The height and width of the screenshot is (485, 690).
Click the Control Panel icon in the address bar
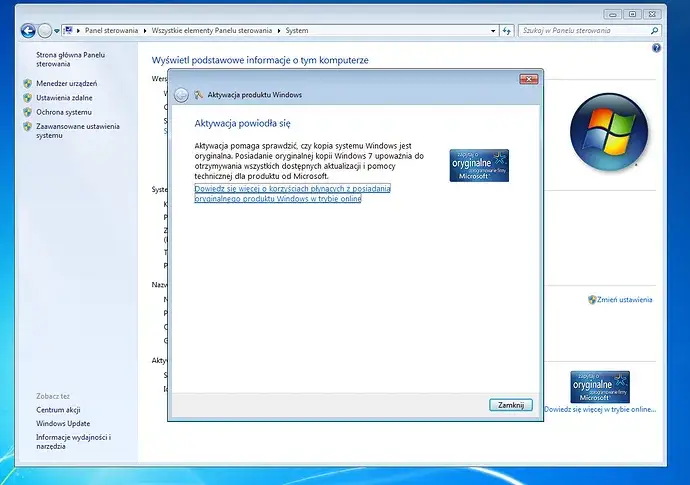coord(68,30)
